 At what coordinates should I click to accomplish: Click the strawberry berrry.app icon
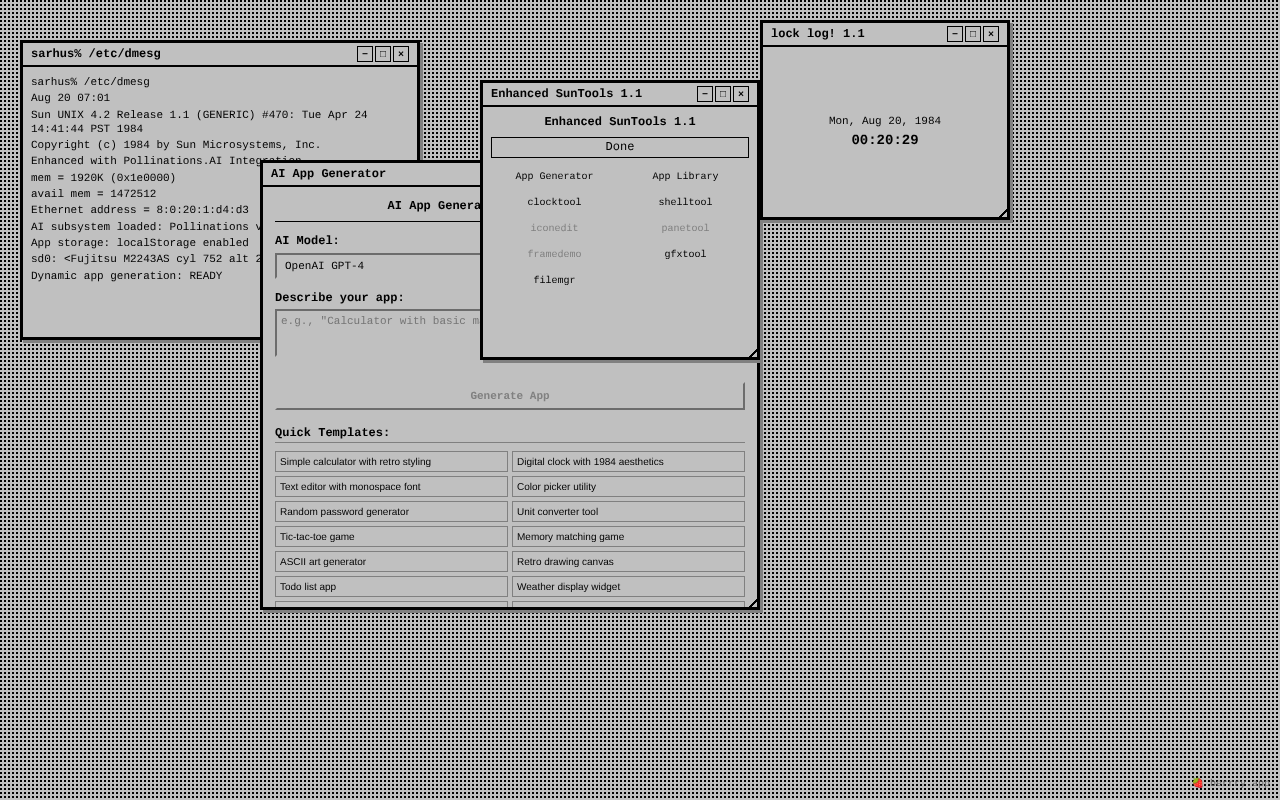(1198, 784)
